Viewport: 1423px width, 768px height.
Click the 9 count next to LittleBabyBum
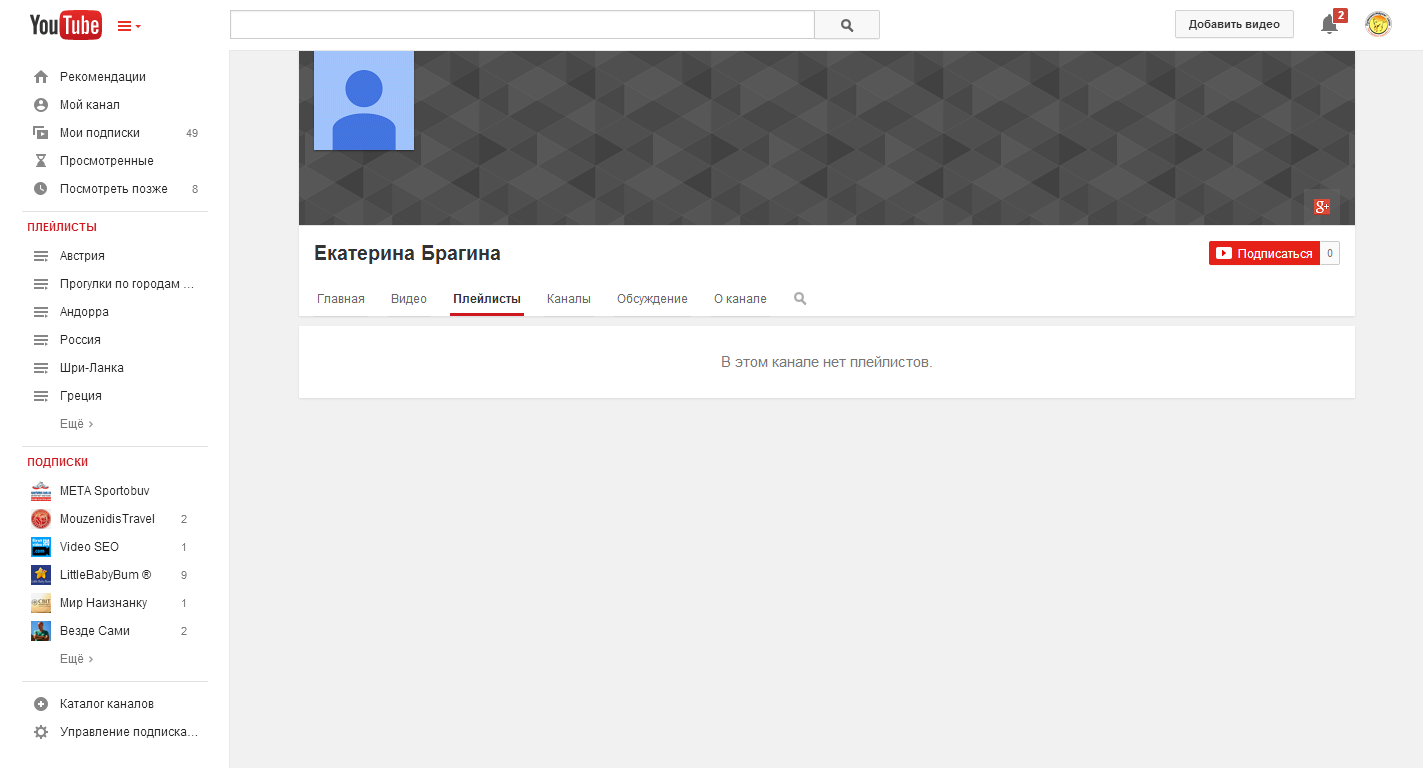tap(184, 575)
